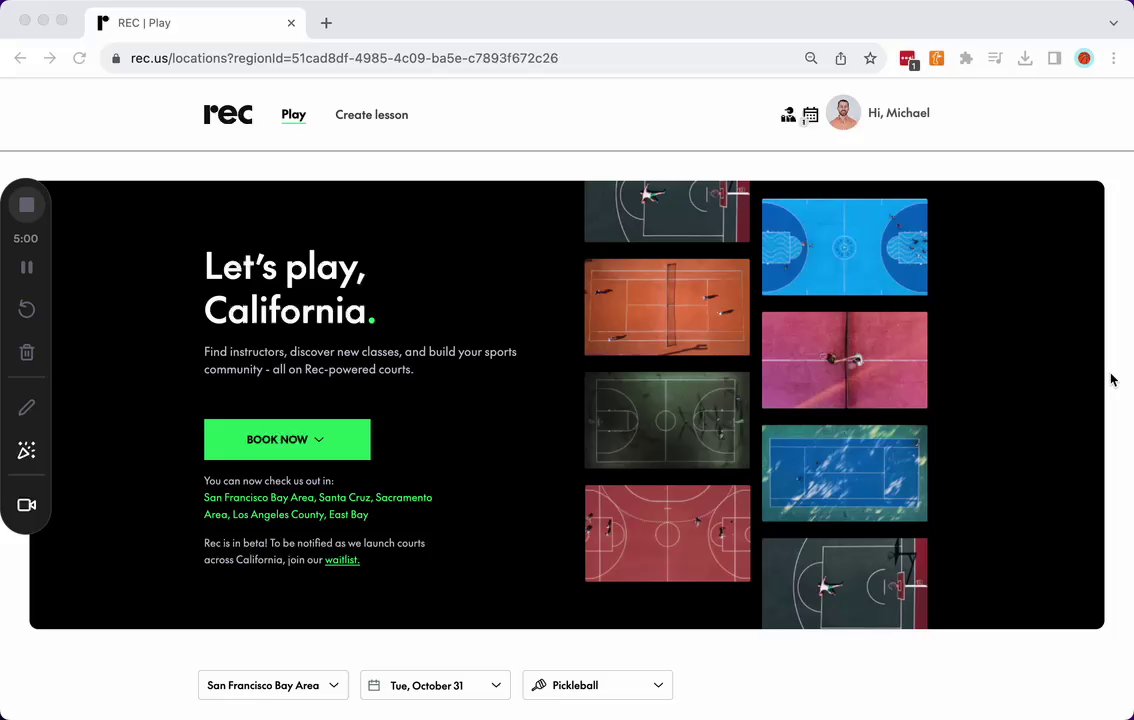This screenshot has width=1134, height=720.
Task: Open the Tue, October 31 date dropdown
Action: [435, 685]
